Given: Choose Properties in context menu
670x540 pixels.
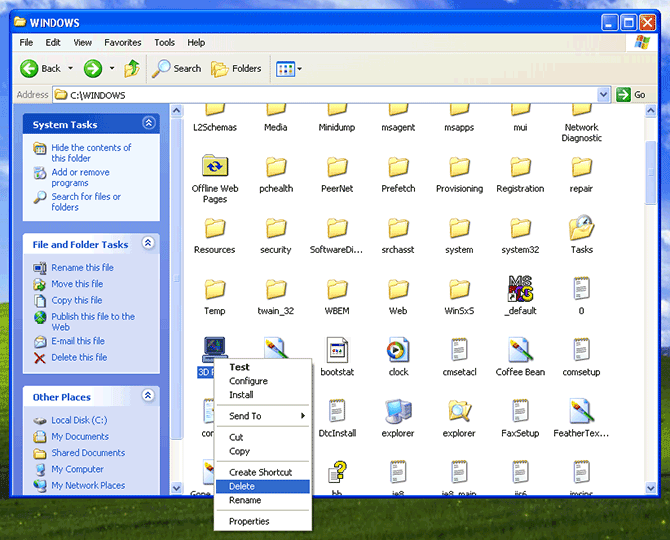Looking at the screenshot, I should tap(263, 521).
